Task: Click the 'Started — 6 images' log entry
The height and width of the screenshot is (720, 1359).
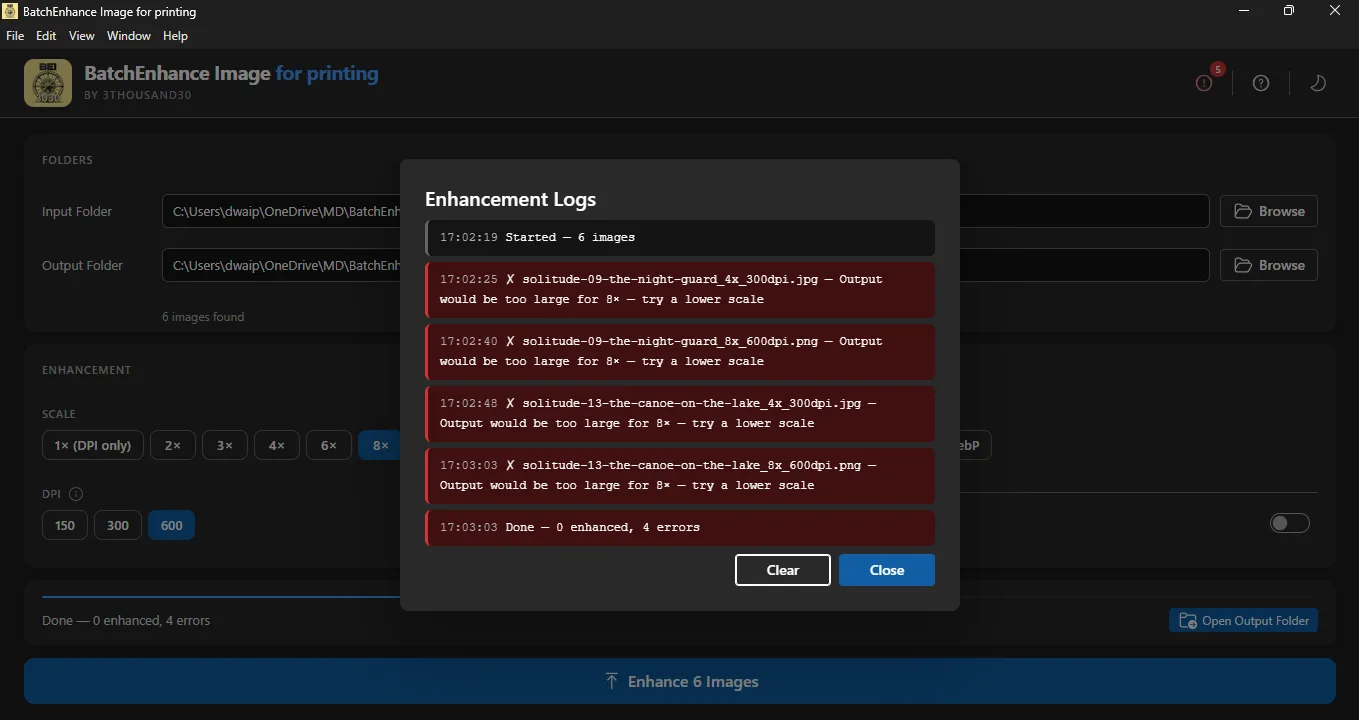Action: pyautogui.click(x=680, y=237)
